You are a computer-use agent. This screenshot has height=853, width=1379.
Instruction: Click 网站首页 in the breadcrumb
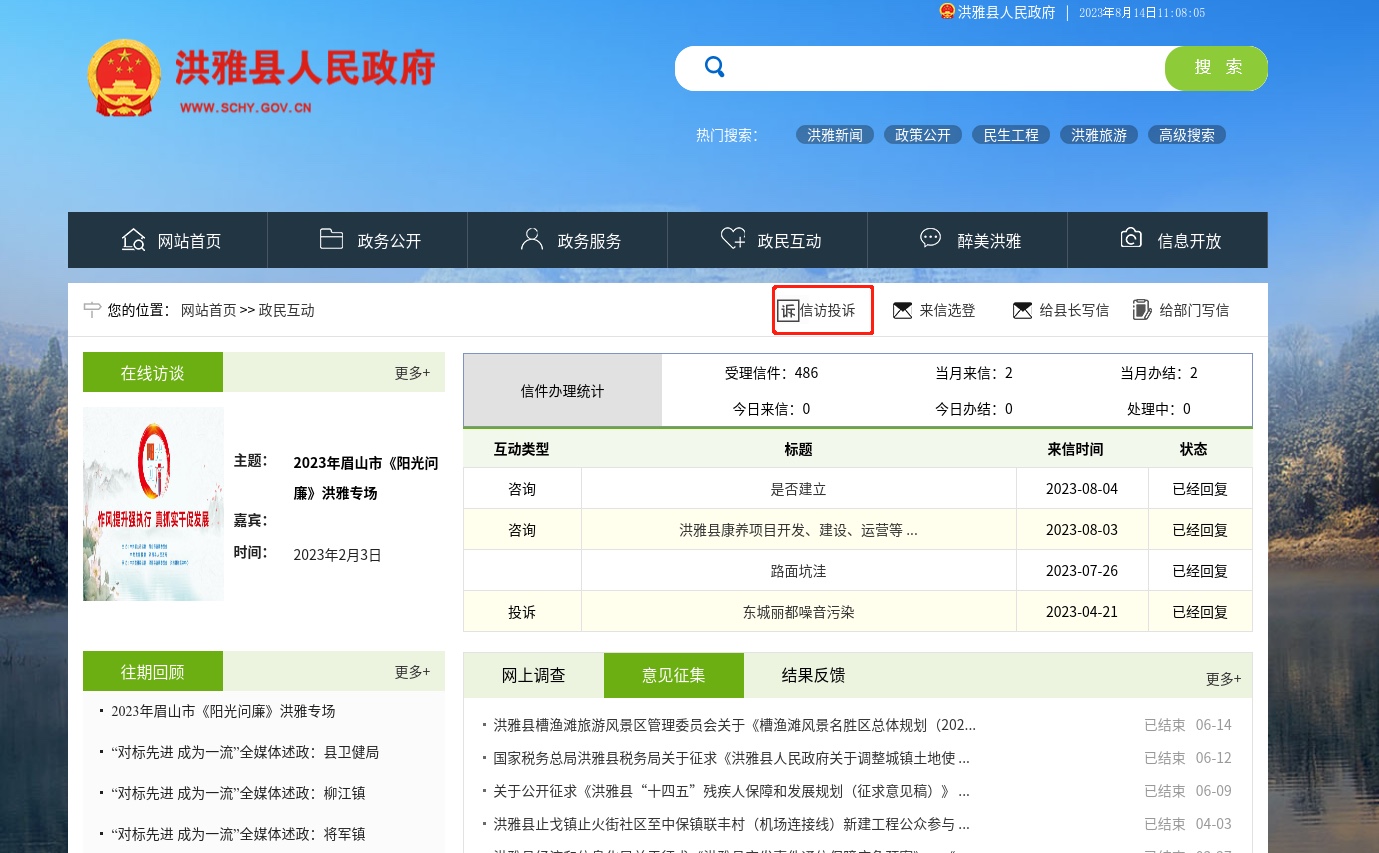coord(208,311)
